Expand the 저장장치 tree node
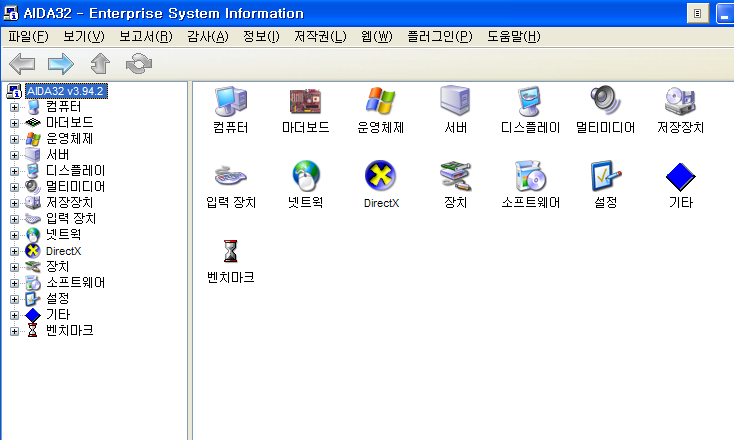Image resolution: width=734 pixels, height=440 pixels. (x=14, y=203)
